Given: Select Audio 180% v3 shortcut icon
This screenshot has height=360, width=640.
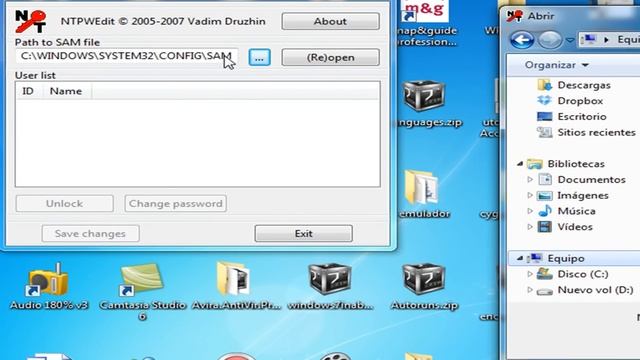Looking at the screenshot, I should coord(48,280).
